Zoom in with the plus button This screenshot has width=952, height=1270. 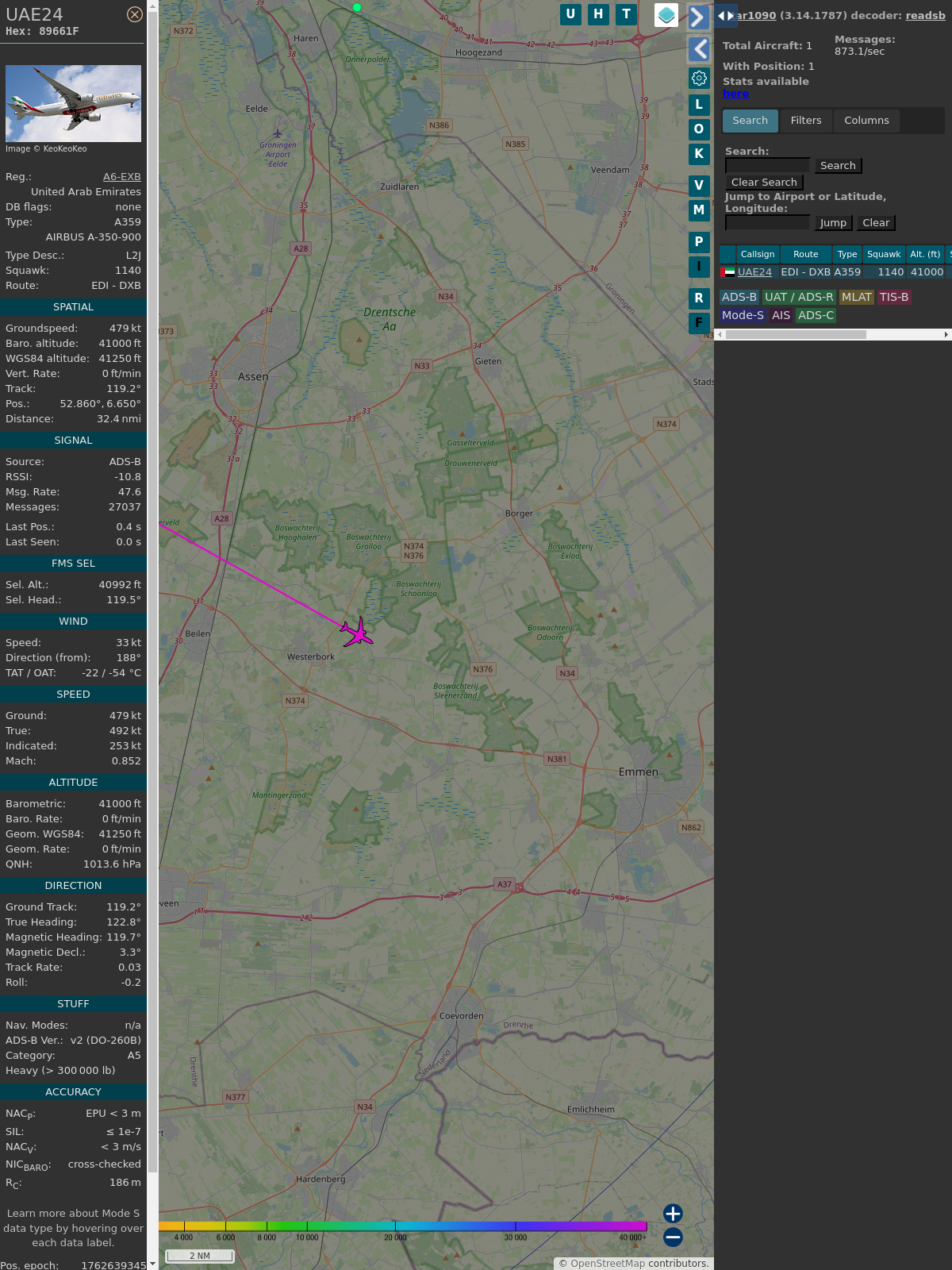pyautogui.click(x=673, y=1214)
